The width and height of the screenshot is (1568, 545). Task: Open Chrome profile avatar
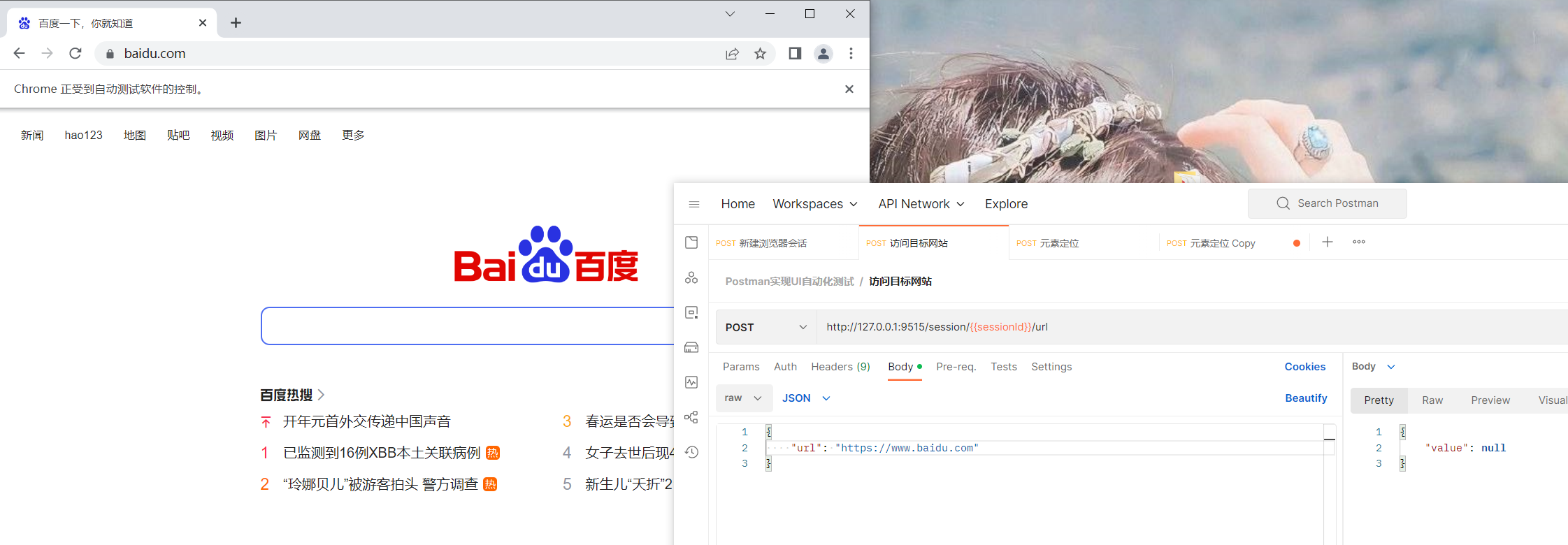click(x=823, y=53)
